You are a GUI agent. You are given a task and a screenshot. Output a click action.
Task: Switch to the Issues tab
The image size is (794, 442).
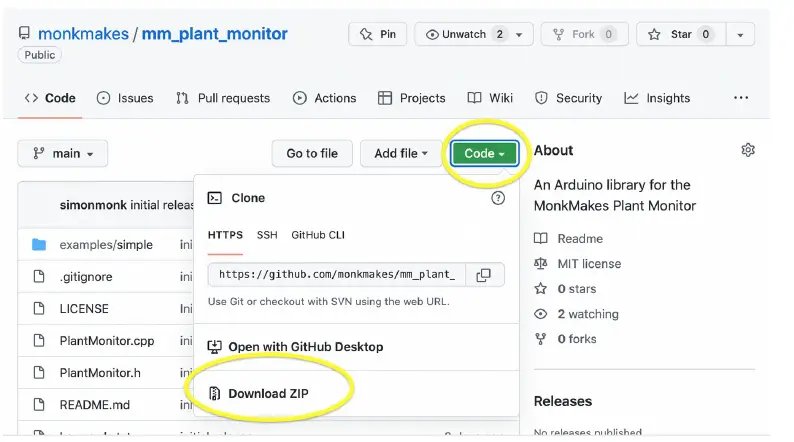[125, 98]
